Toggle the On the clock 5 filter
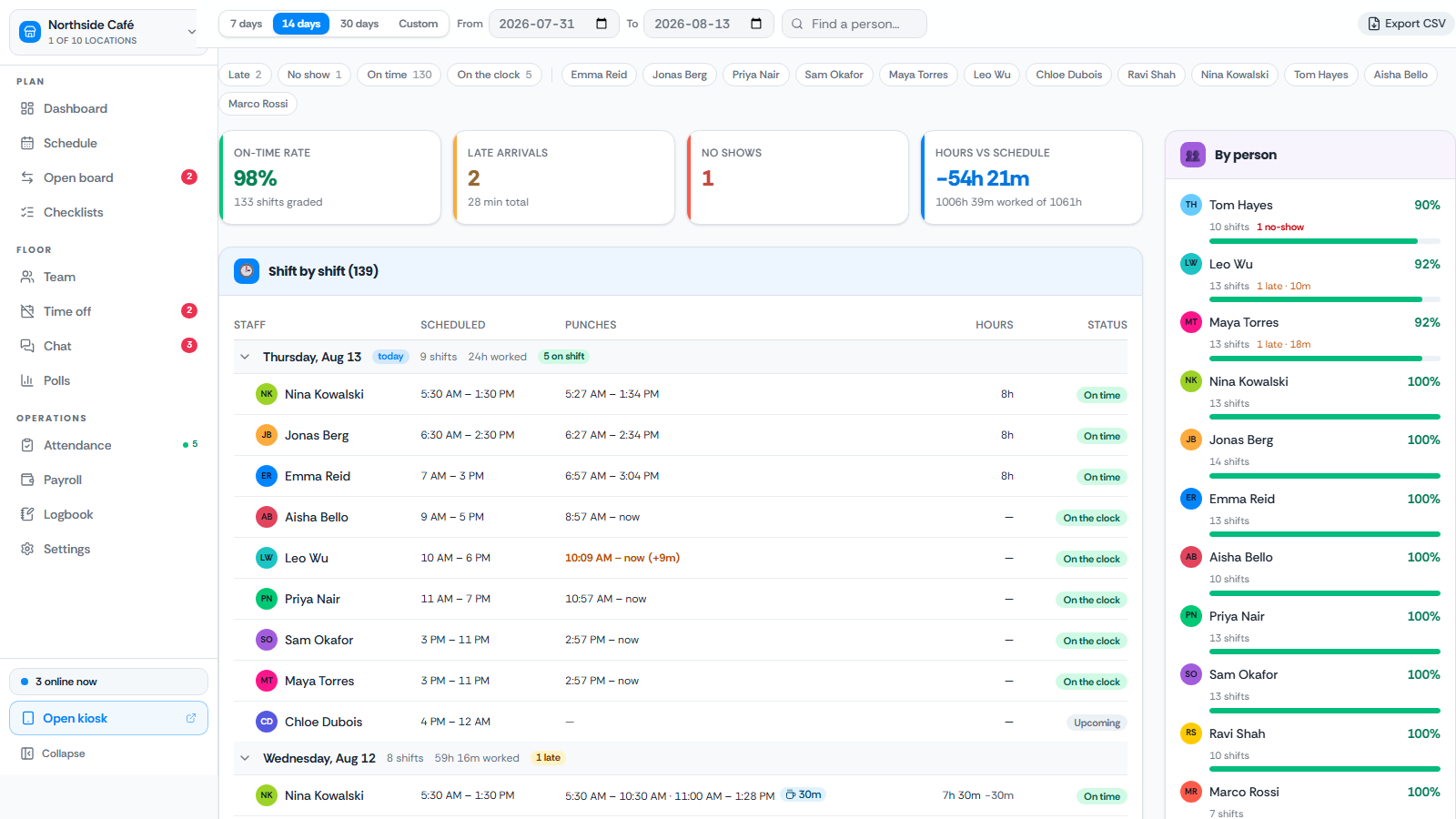This screenshot has height=819, width=1456. pyautogui.click(x=494, y=75)
